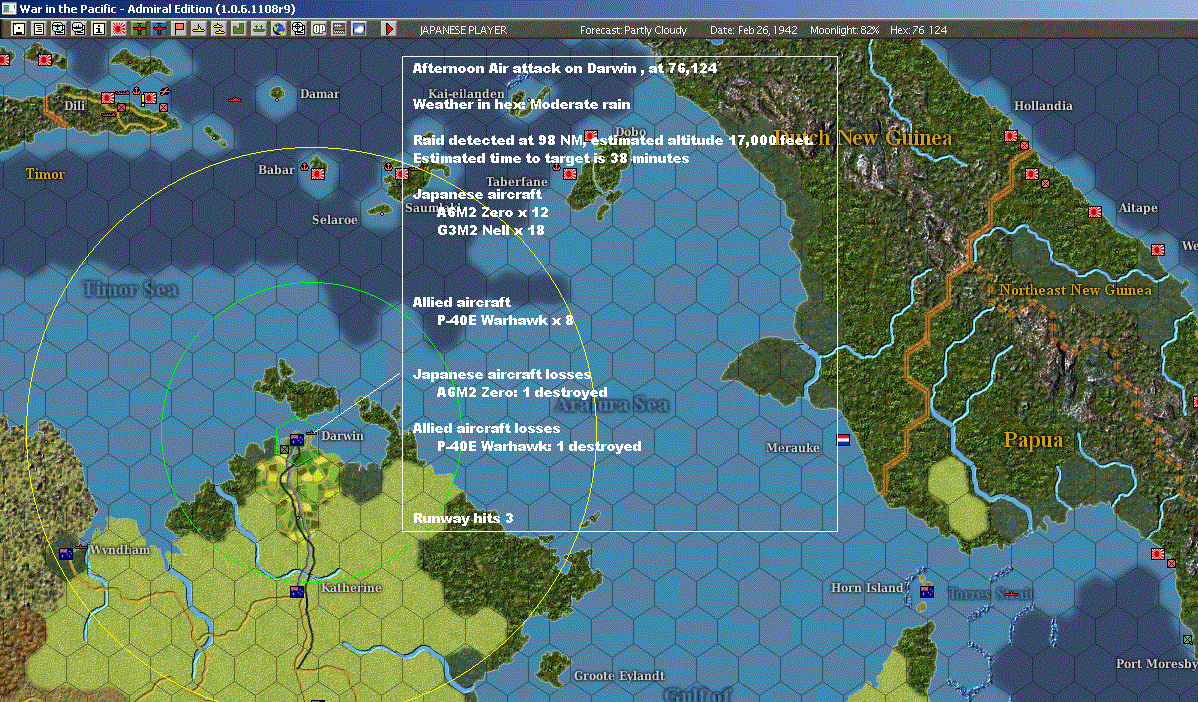Image resolution: width=1198 pixels, height=702 pixels.
Task: Click the Selaroe island map label
Action: click(x=335, y=219)
